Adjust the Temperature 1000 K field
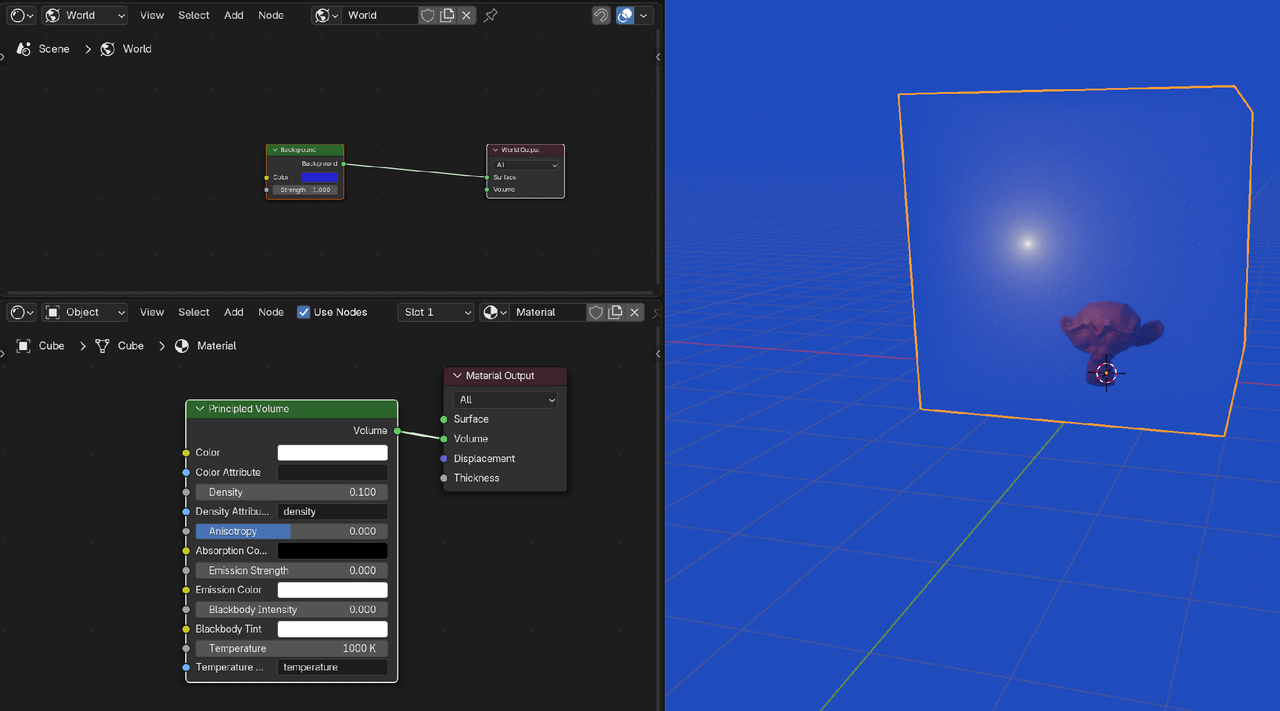 [291, 648]
